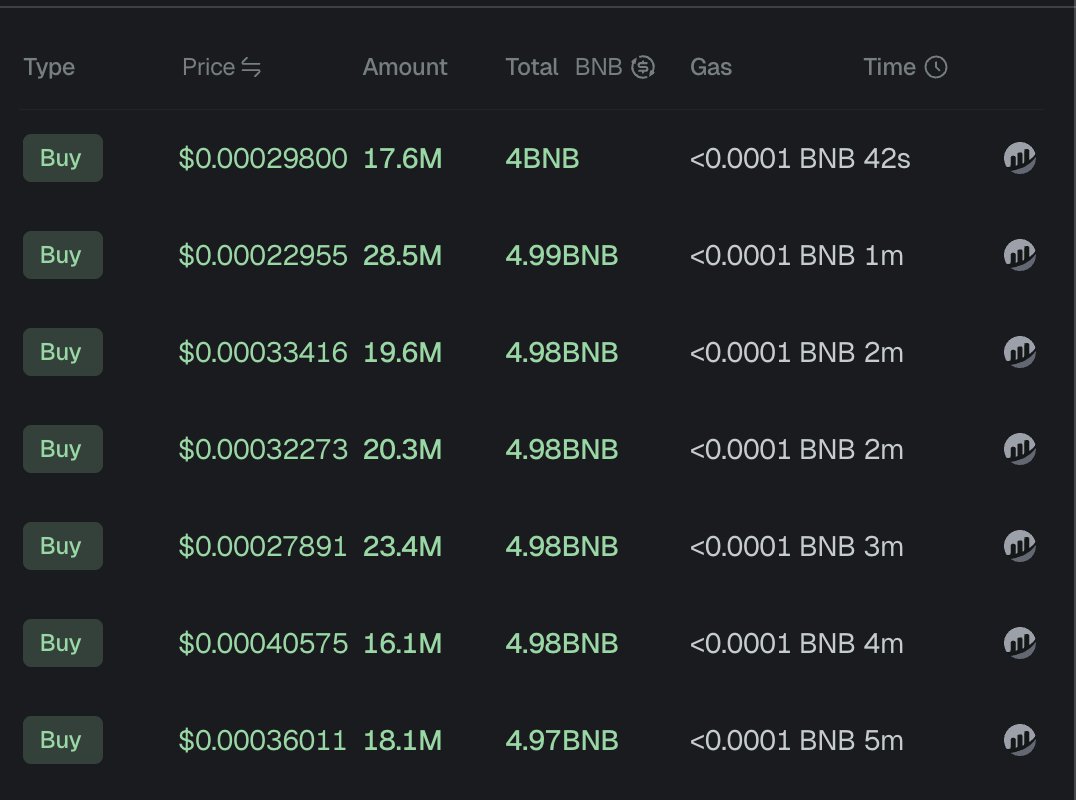Select price $0.00036011
Screen dimensions: 1076x800
(x=263, y=741)
